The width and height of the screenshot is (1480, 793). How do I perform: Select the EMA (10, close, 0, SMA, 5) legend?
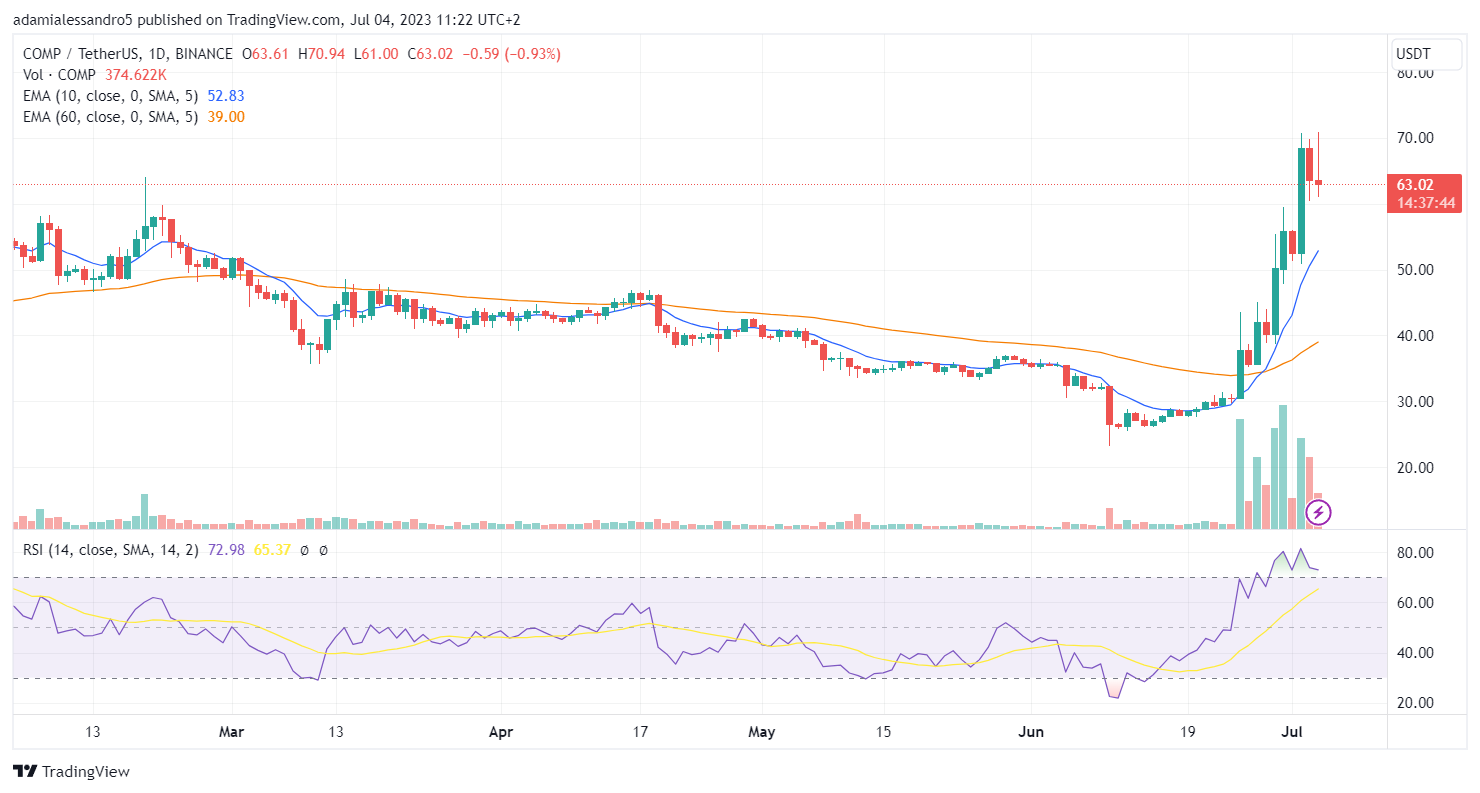tap(110, 96)
